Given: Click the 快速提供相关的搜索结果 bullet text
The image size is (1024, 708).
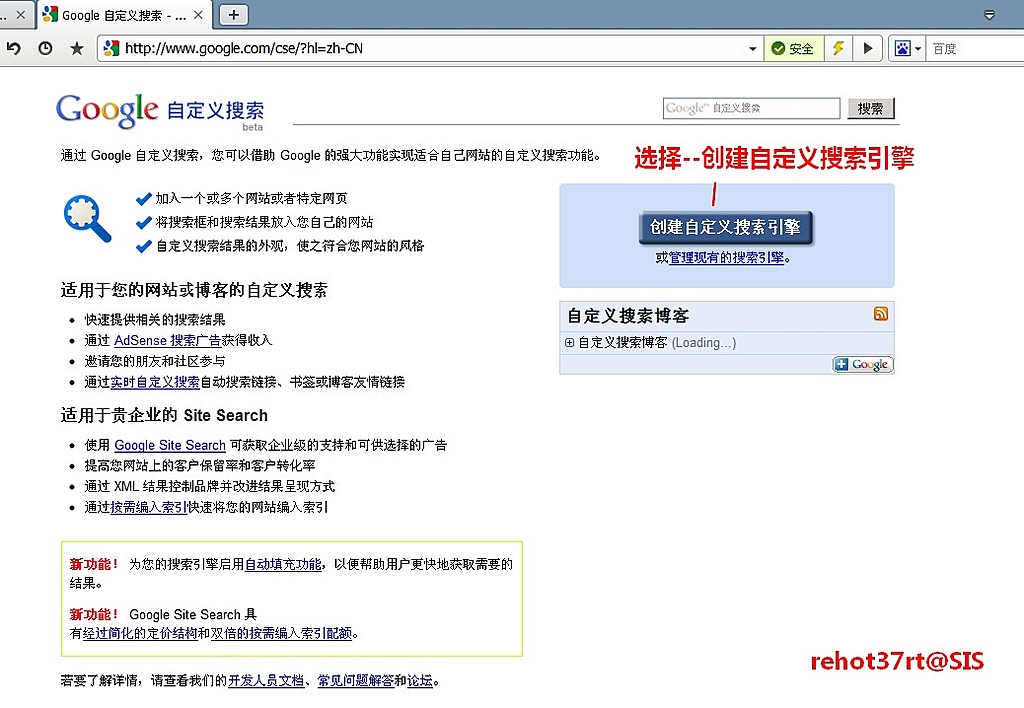Looking at the screenshot, I should pos(155,319).
